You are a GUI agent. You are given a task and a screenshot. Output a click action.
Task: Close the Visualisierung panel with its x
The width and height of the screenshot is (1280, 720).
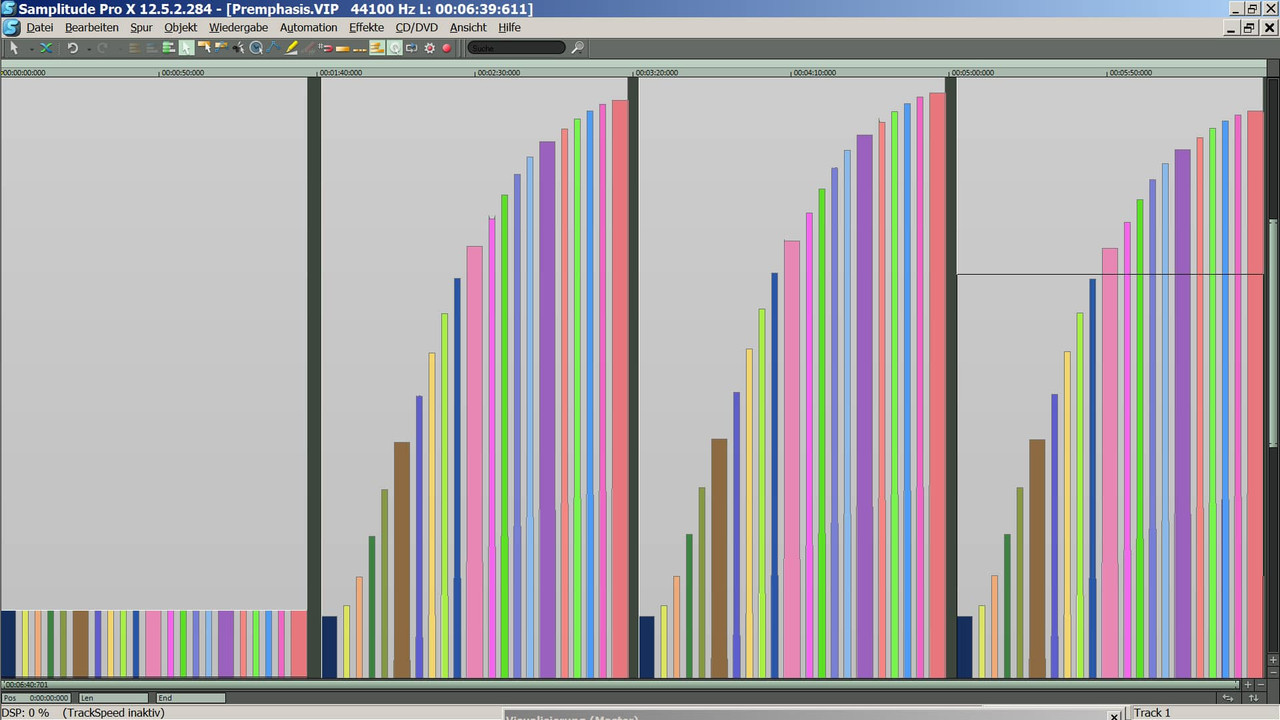click(x=1115, y=716)
